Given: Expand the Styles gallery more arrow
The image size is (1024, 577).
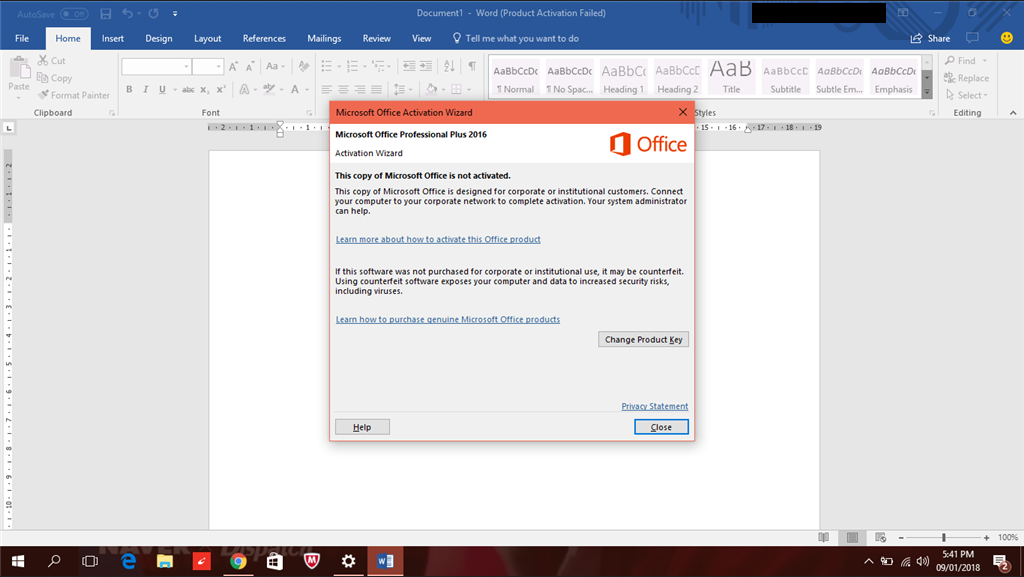Looking at the screenshot, I should click(x=927, y=91).
